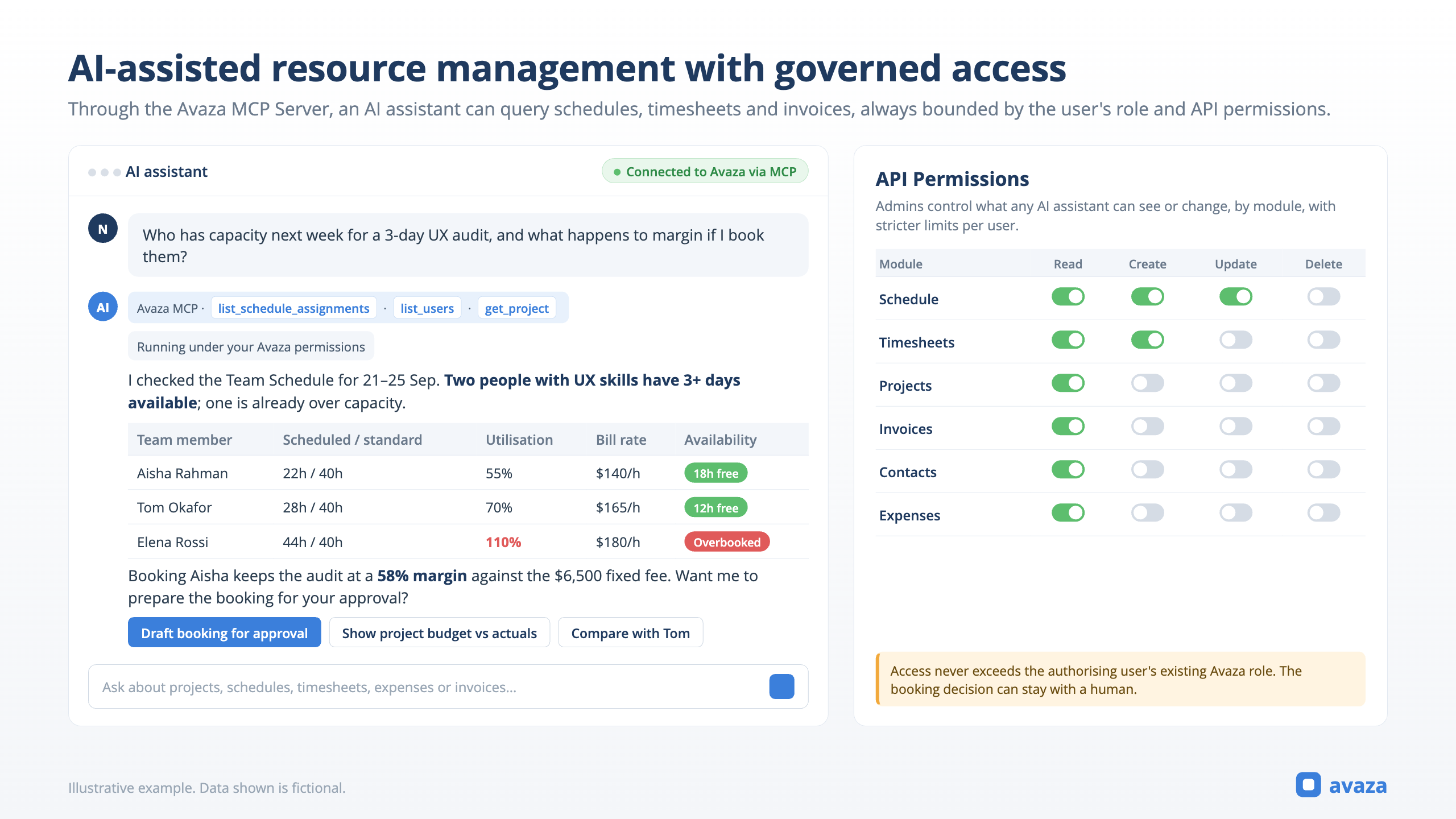1456x819 pixels.
Task: Click the Overbooked badge for Elena
Action: tap(727, 542)
